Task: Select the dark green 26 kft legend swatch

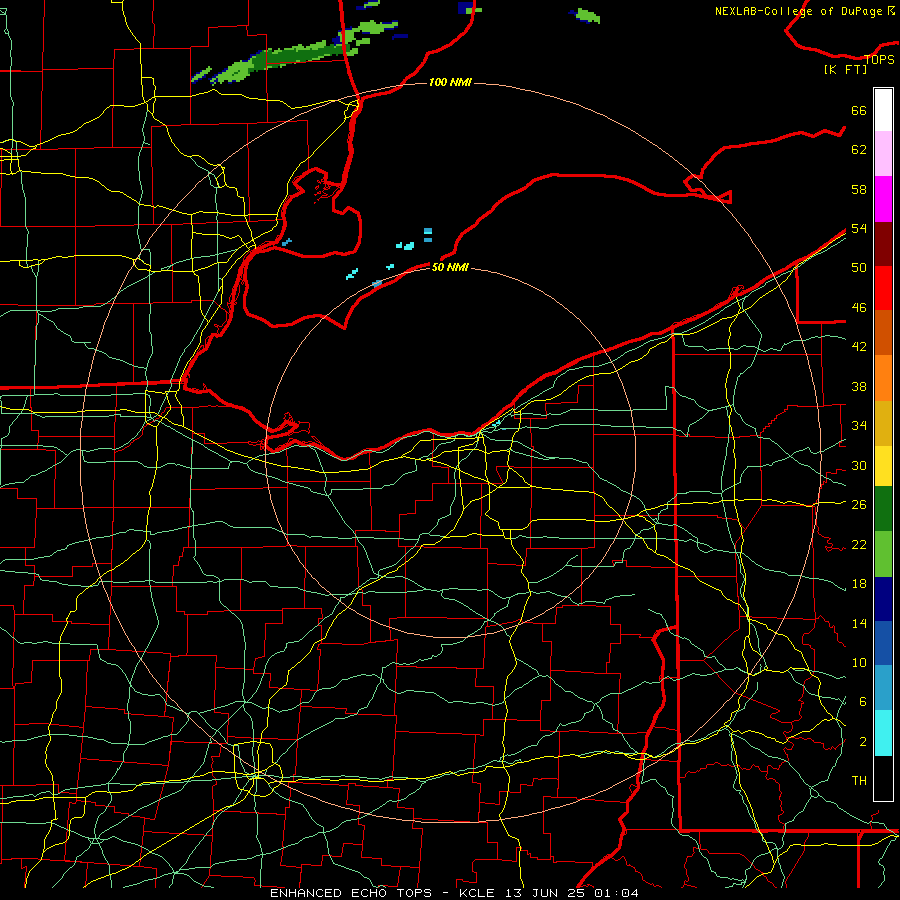Action: tap(883, 509)
